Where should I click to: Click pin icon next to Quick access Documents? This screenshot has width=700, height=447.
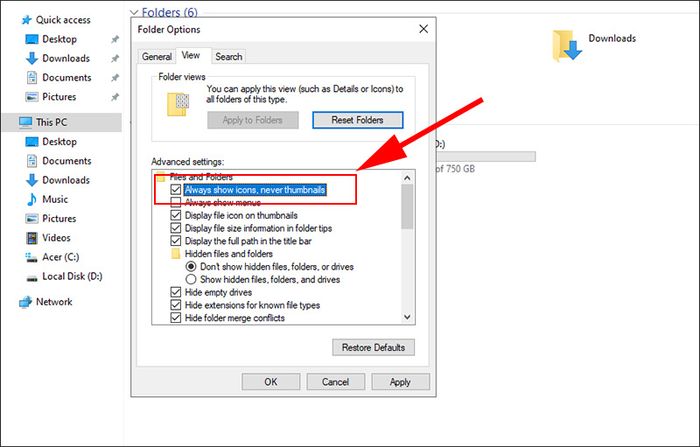(115, 78)
